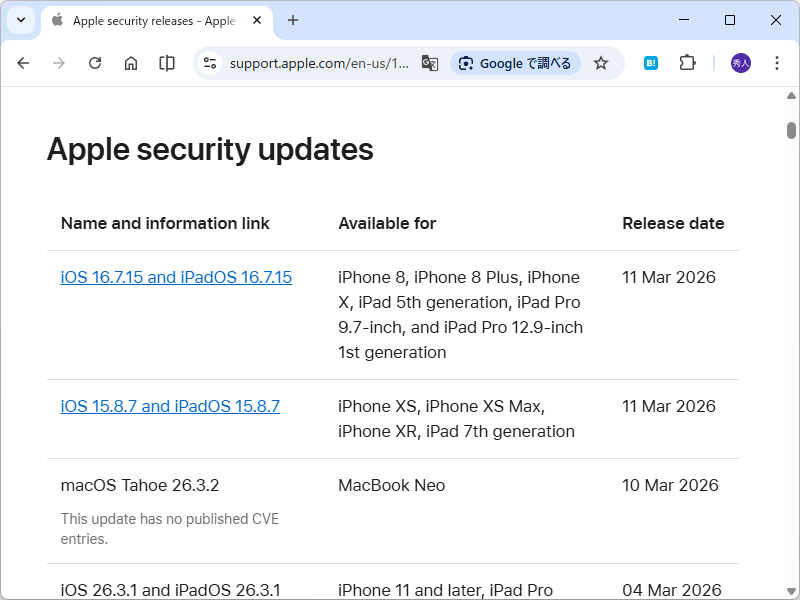Image resolution: width=800 pixels, height=600 pixels.
Task: Open the side panel icon
Action: 166,62
